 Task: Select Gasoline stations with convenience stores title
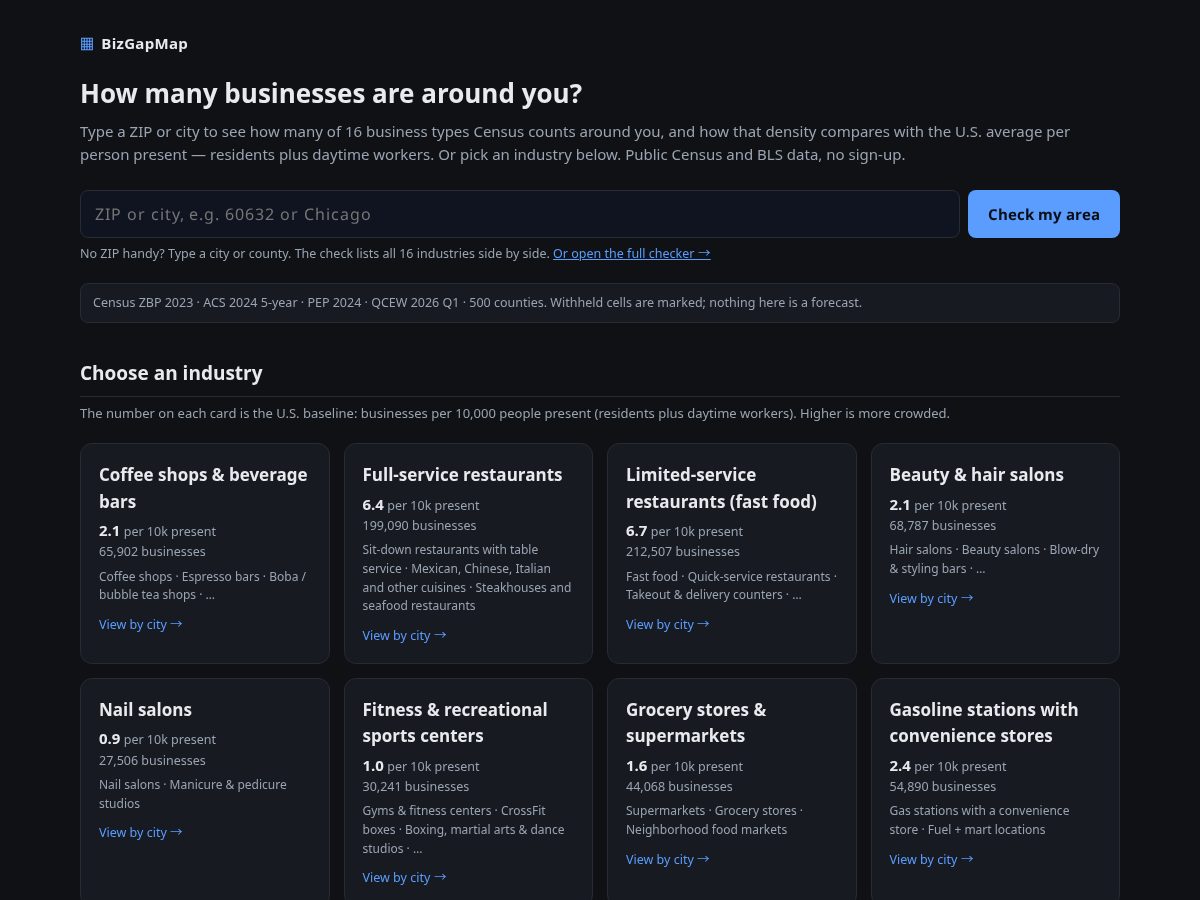coord(984,723)
